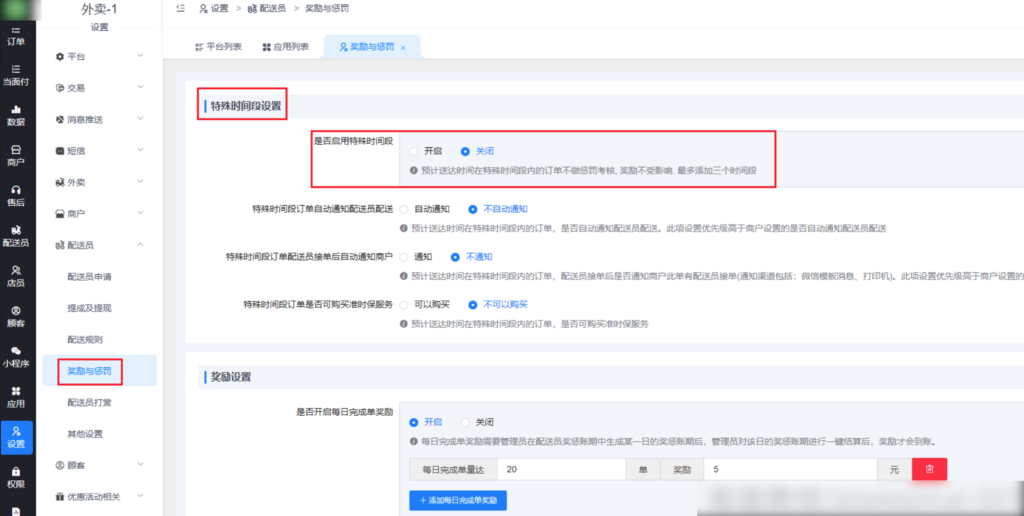Open the 顾客 sidebar icon

click(16, 317)
